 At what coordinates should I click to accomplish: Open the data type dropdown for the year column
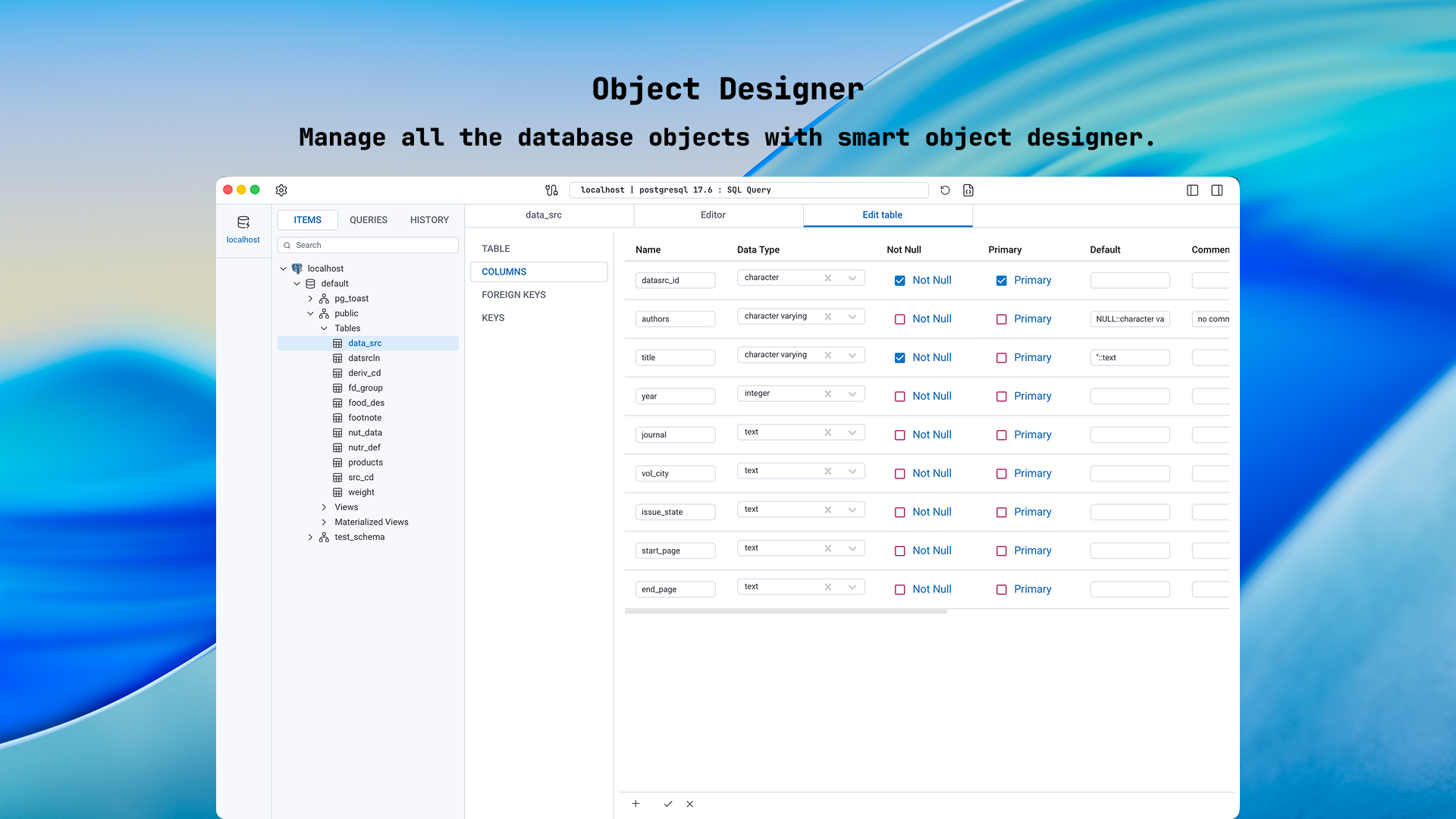tap(852, 394)
